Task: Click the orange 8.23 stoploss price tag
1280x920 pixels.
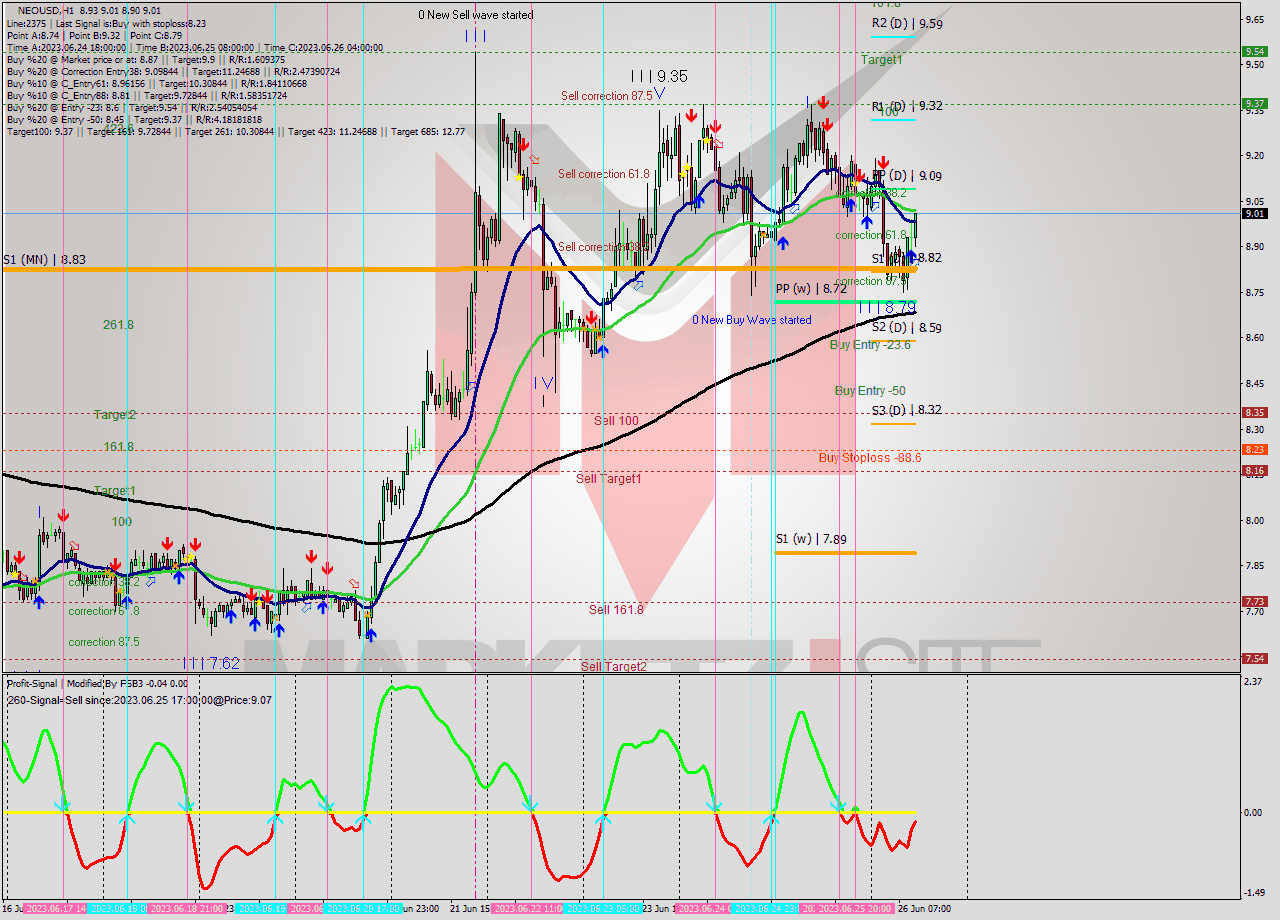Action: pyautogui.click(x=1254, y=449)
